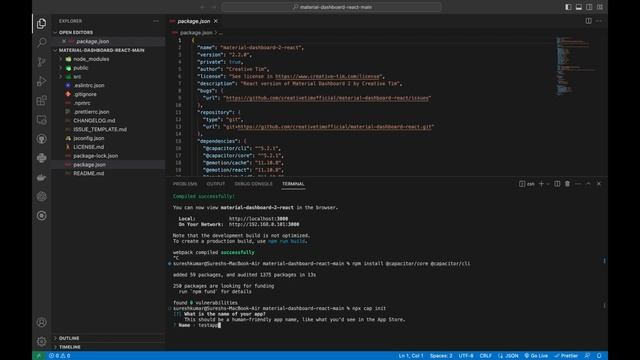Open the new terminal launch profile dropdown

[x=548, y=184]
